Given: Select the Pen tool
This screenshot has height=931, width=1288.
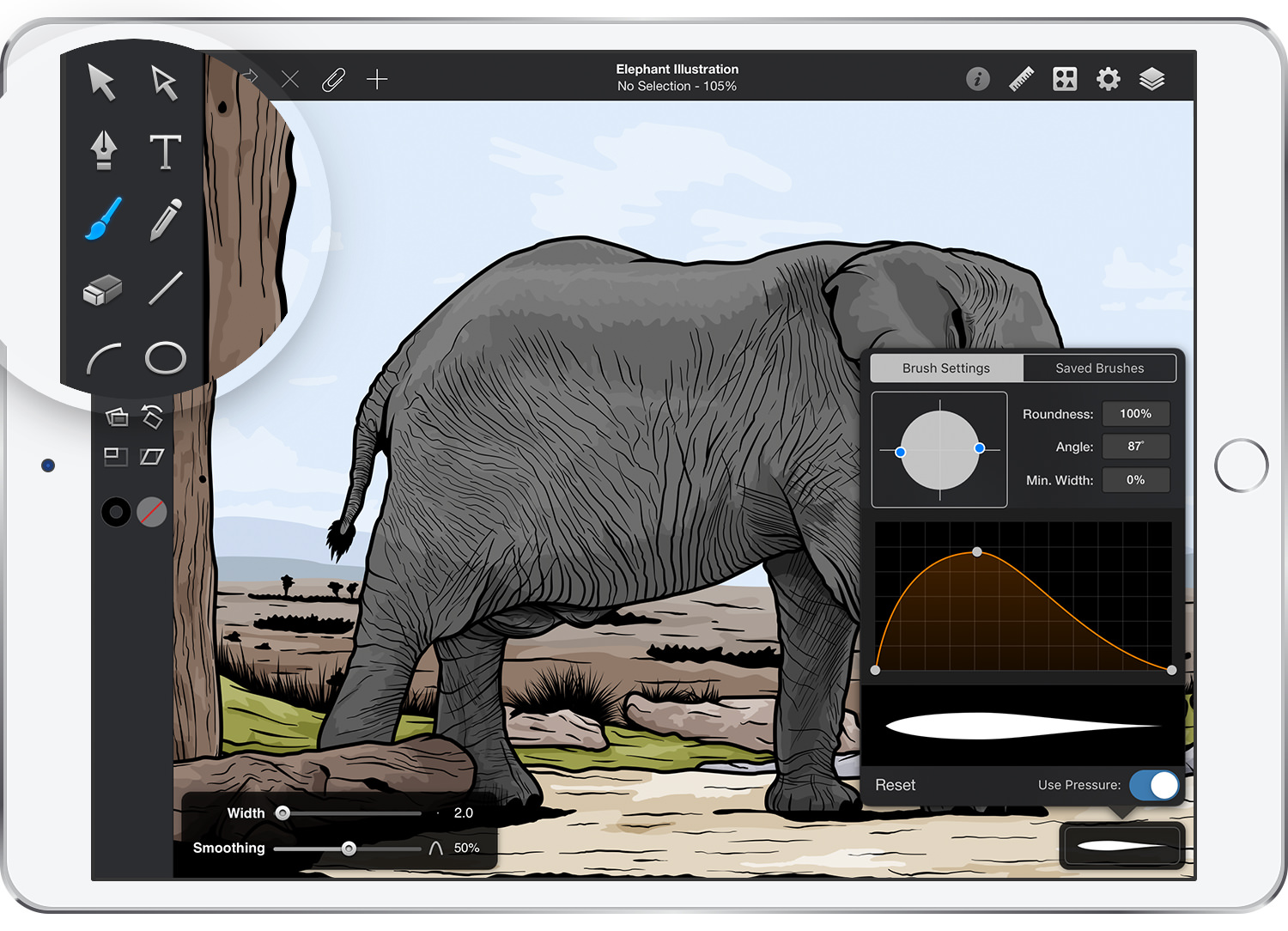Looking at the screenshot, I should coord(104,150).
